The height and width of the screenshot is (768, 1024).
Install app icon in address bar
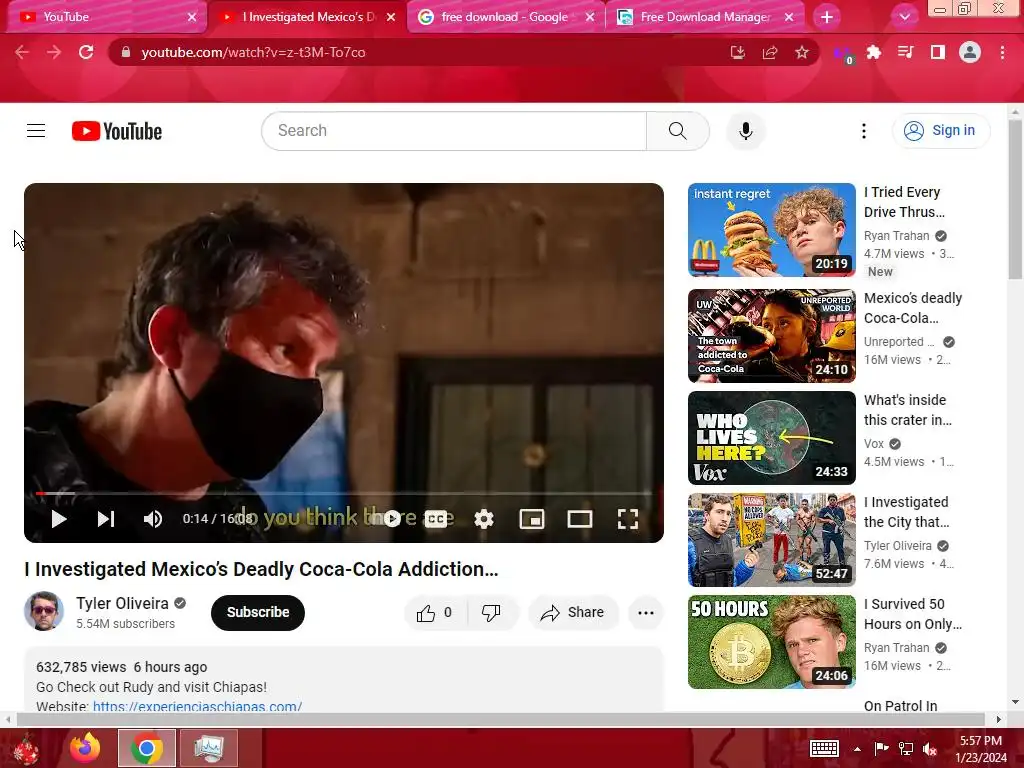(738, 52)
